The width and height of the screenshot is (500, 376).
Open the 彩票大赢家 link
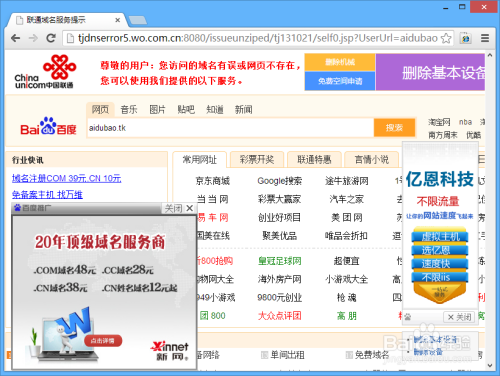pyautogui.click(x=280, y=199)
